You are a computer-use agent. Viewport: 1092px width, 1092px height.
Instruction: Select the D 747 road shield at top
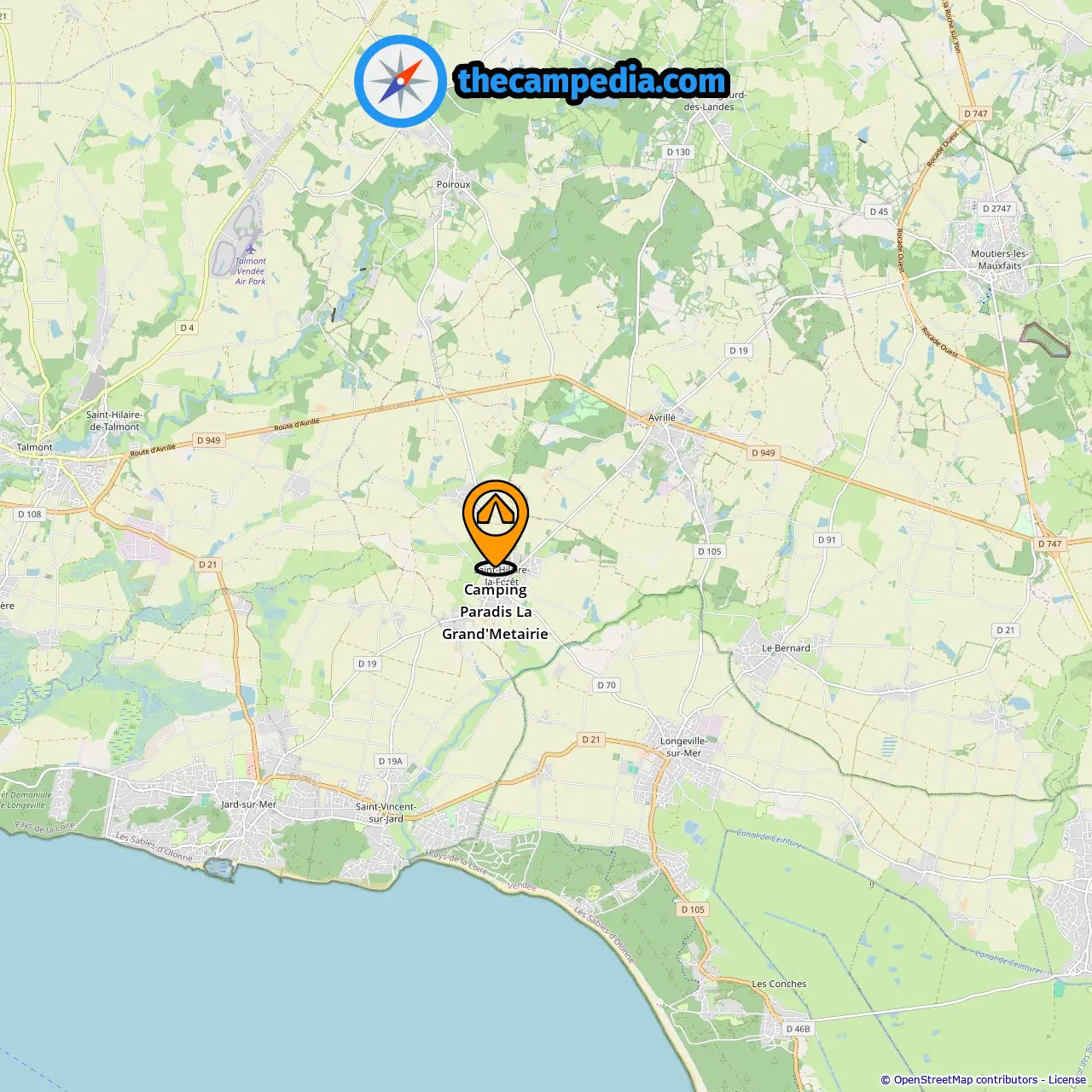pyautogui.click(x=975, y=113)
